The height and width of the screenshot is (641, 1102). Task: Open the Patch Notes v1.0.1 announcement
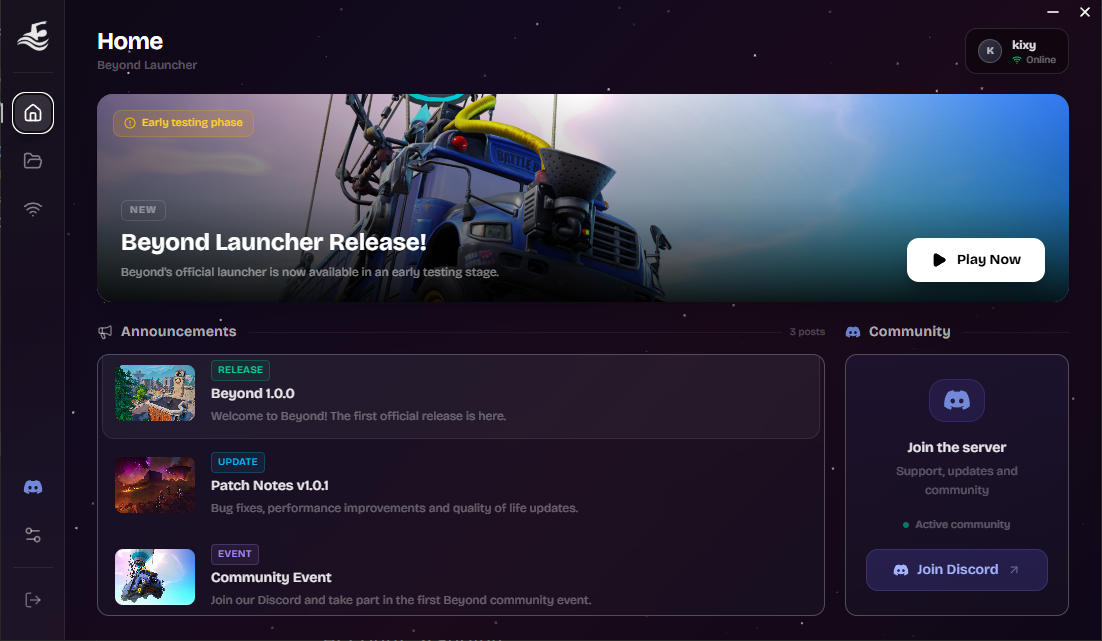point(460,486)
